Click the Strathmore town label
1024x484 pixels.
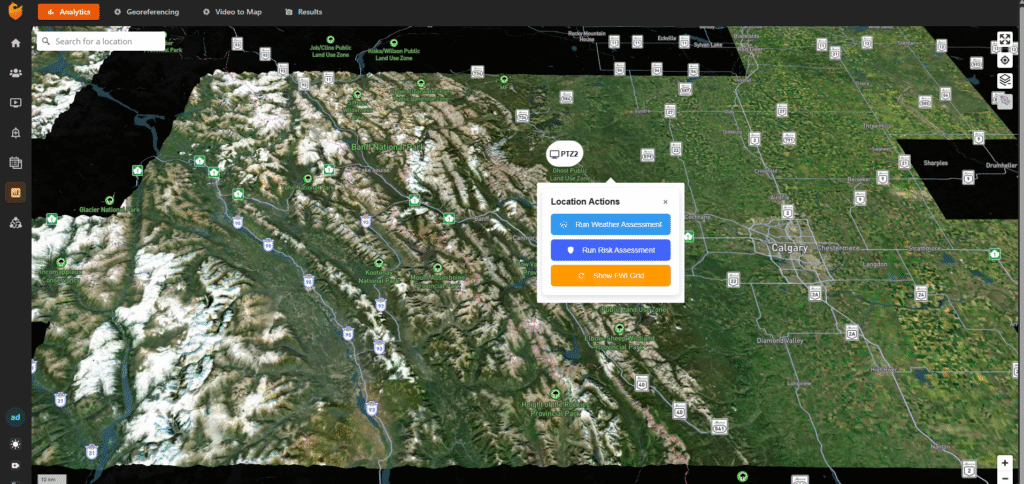(926, 248)
